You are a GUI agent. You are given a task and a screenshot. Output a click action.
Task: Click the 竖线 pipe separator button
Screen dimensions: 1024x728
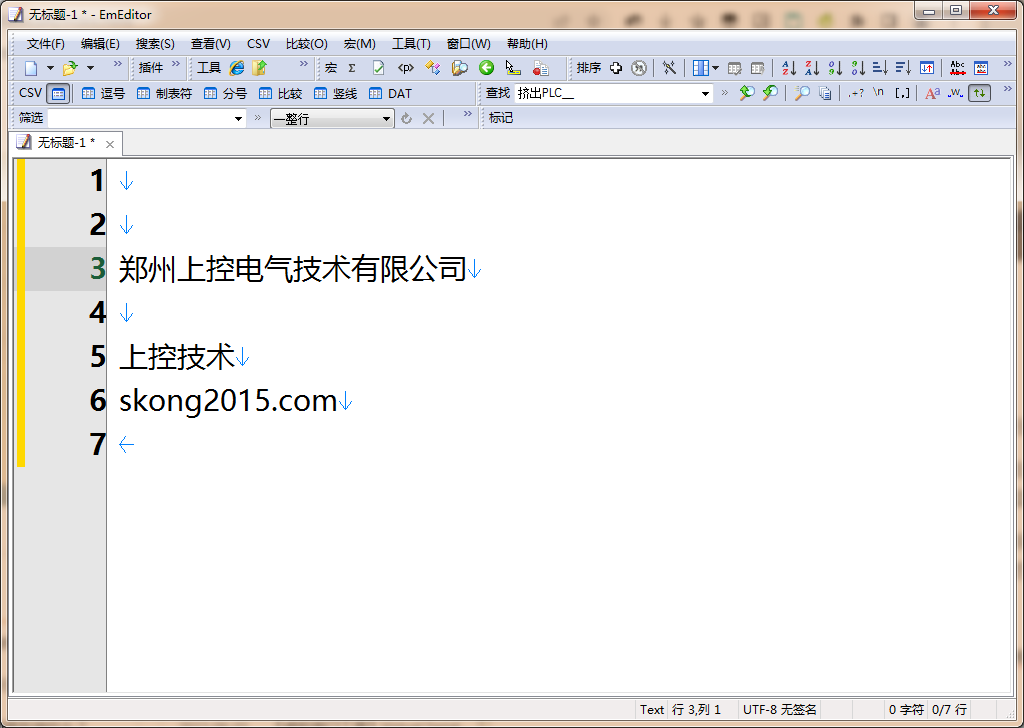pos(336,93)
